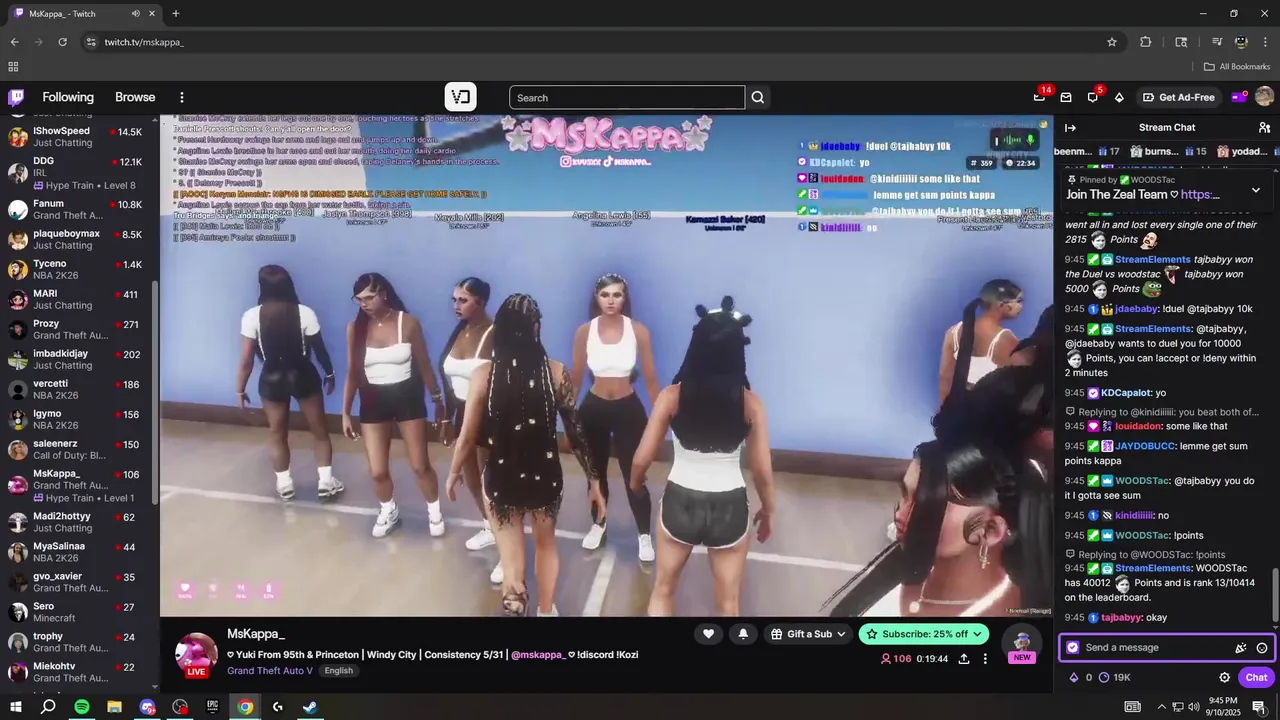Open Spotify from the taskbar
This screenshot has height=720, width=1280.
click(x=82, y=707)
